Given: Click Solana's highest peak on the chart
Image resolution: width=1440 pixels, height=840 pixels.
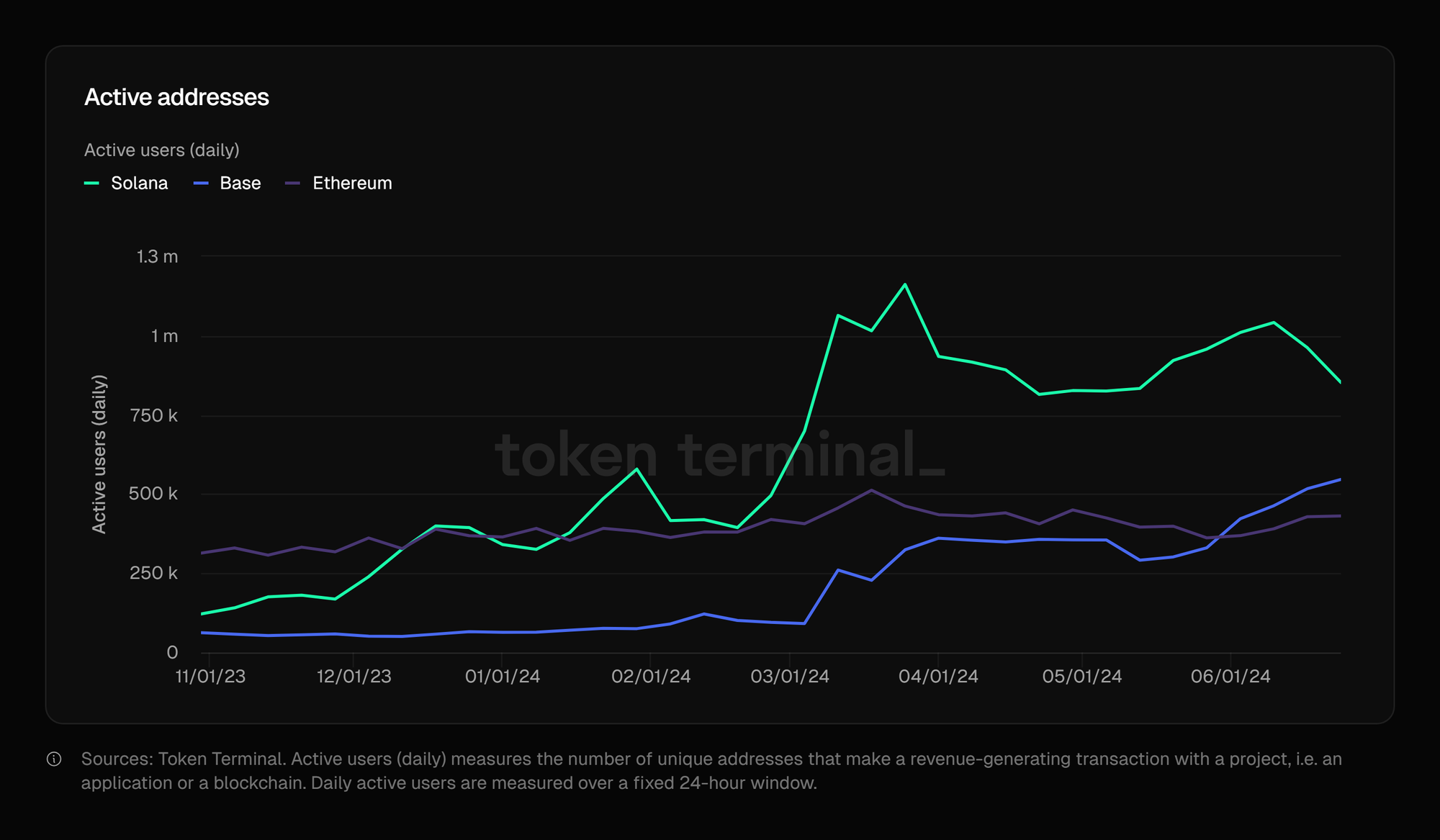Looking at the screenshot, I should [905, 284].
